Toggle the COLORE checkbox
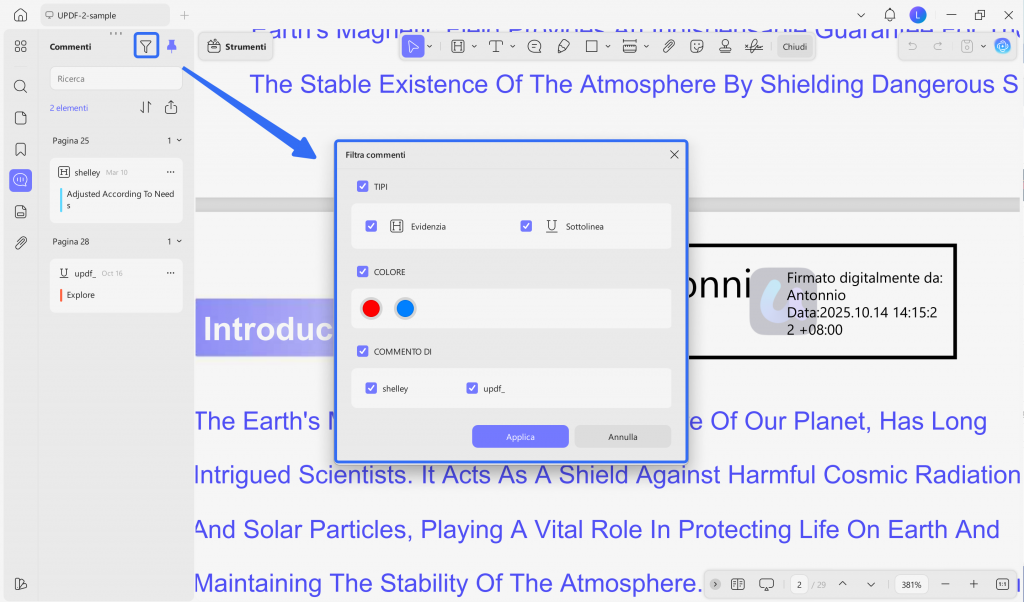The image size is (1024, 602). [362, 271]
